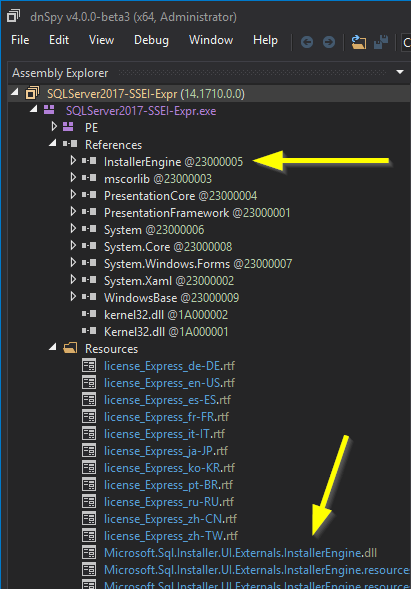Select kernel32.dll @1A000002 entry
Screen dimensions: 411x589
(166, 315)
